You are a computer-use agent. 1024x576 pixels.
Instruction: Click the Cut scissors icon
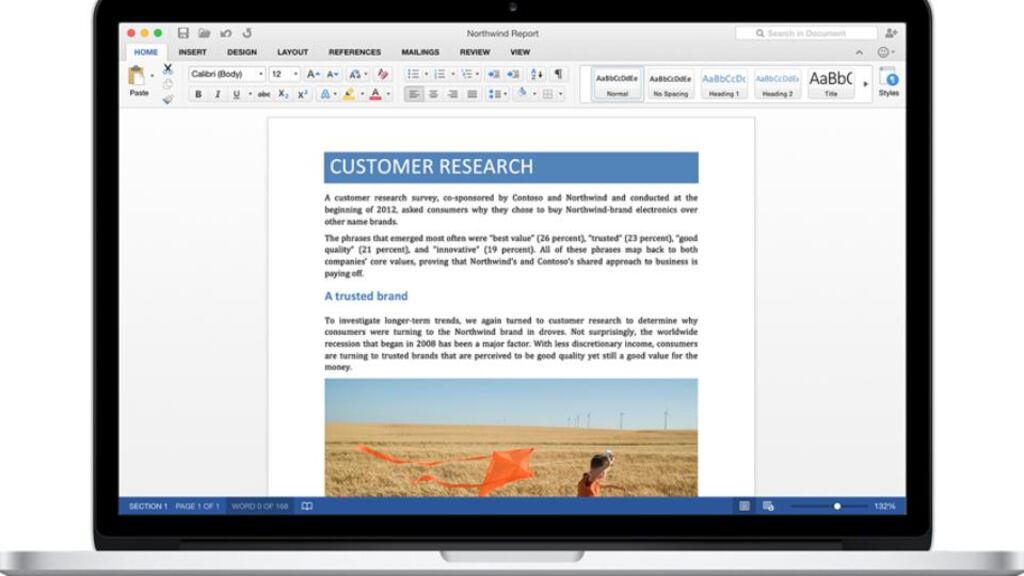point(168,69)
